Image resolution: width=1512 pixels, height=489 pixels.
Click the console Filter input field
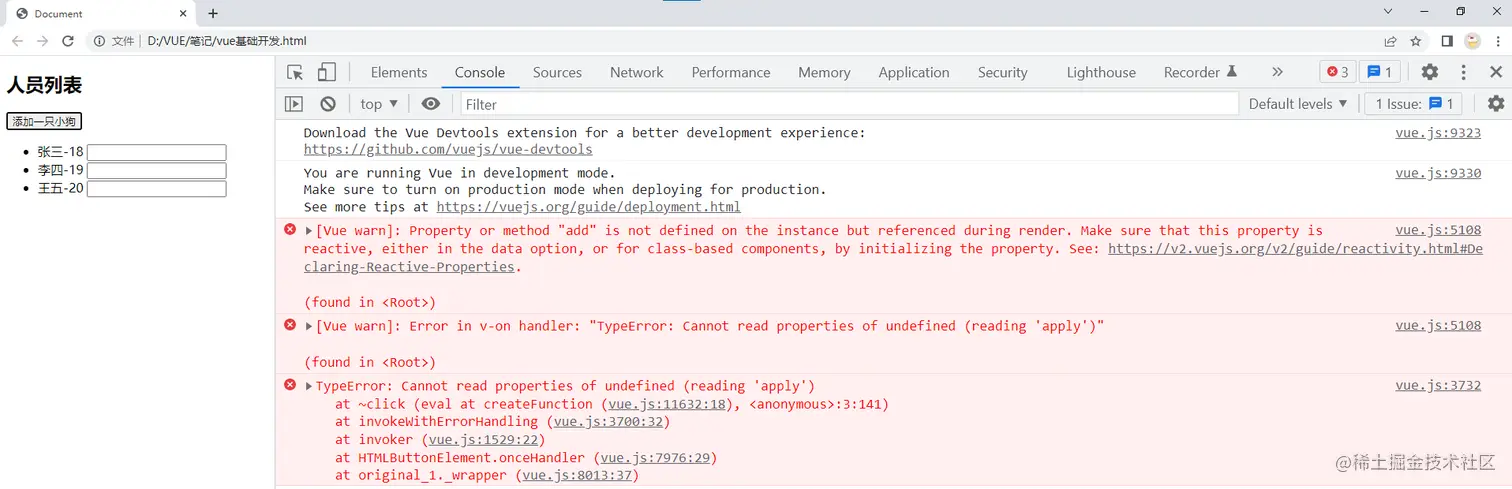point(850,104)
